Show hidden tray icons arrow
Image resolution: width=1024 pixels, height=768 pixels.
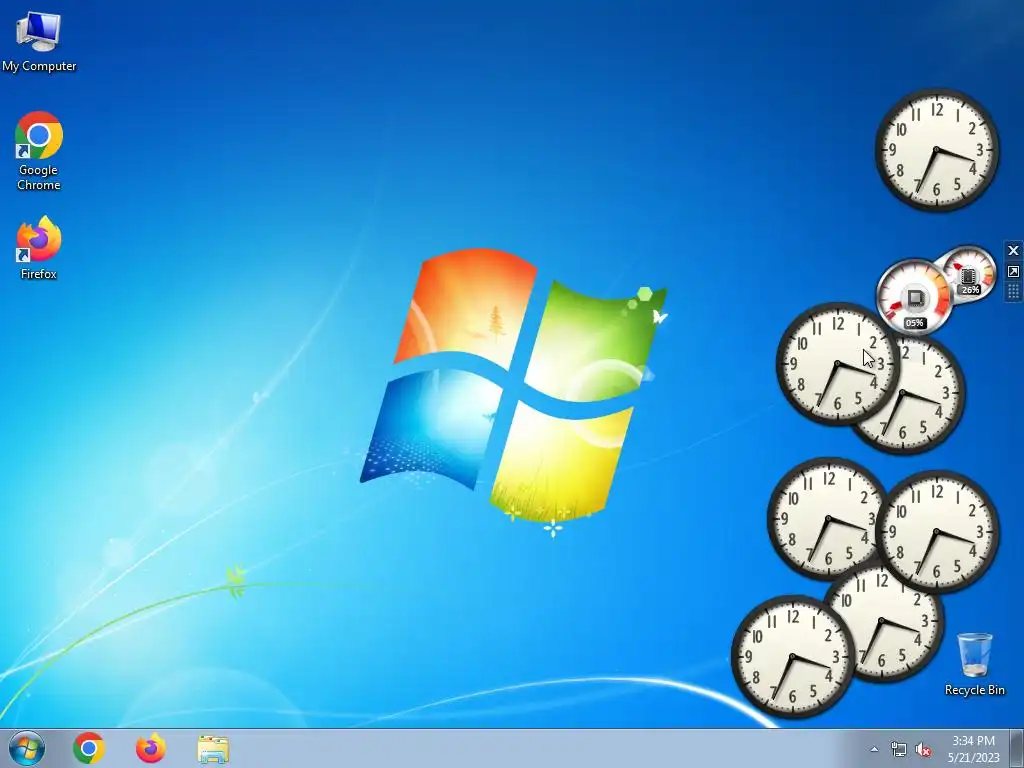point(874,749)
